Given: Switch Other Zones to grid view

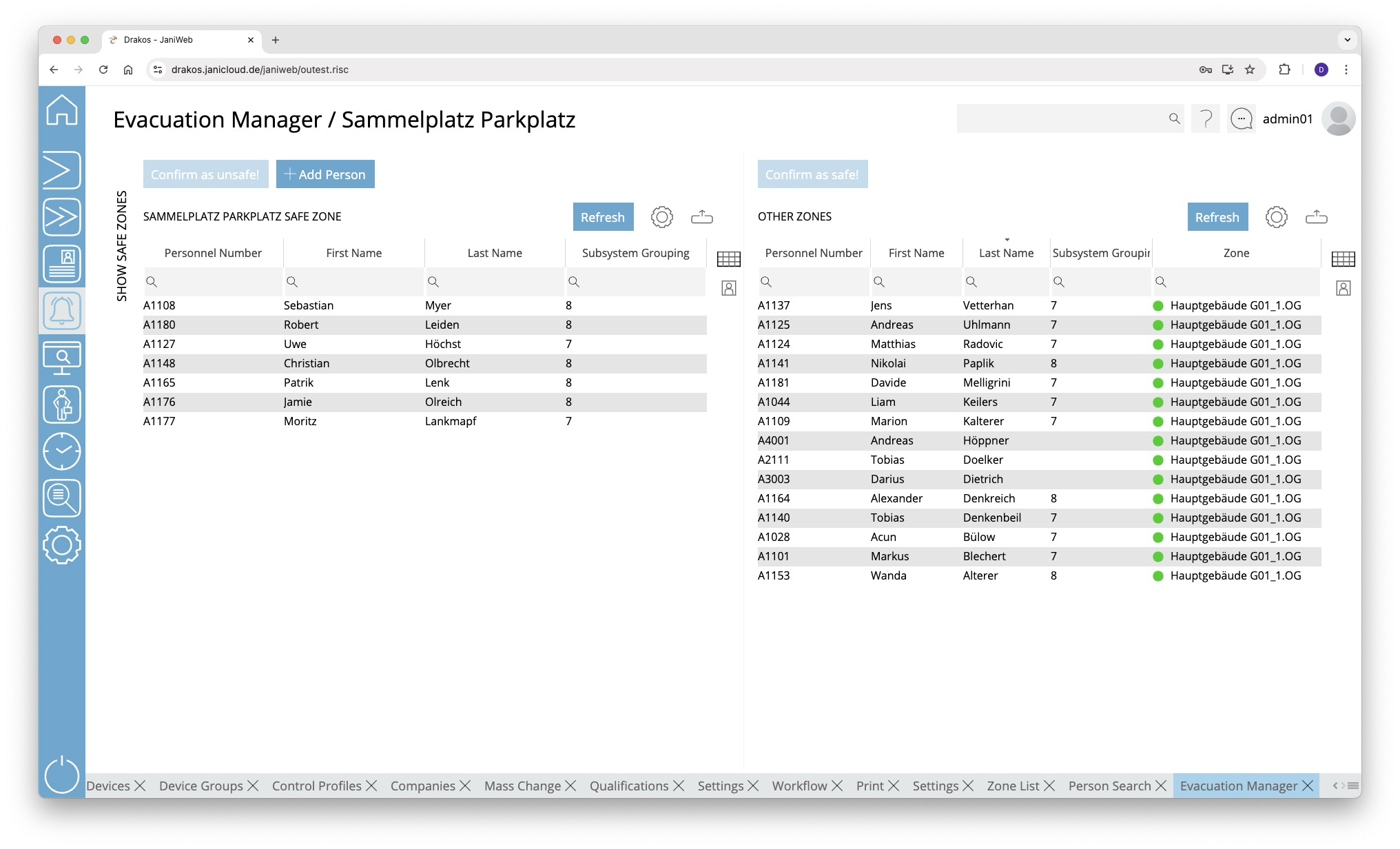Looking at the screenshot, I should [x=1343, y=259].
